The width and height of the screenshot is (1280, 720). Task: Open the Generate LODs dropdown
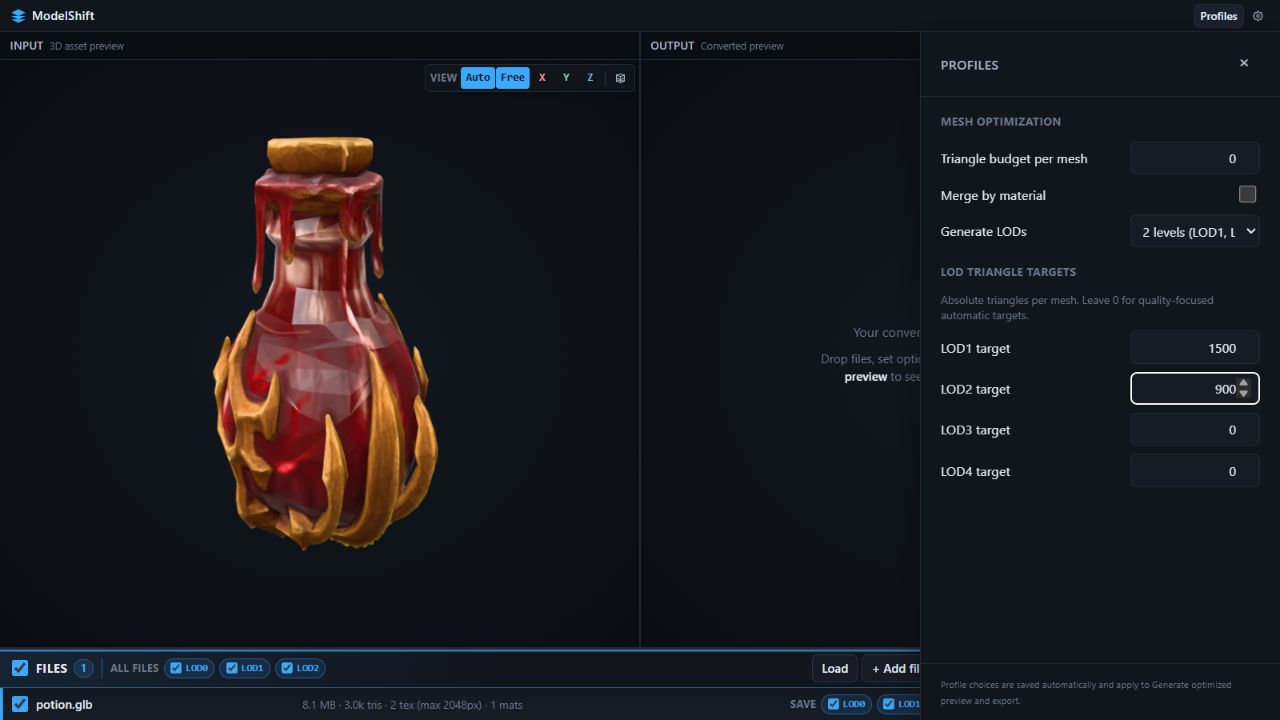[1195, 232]
